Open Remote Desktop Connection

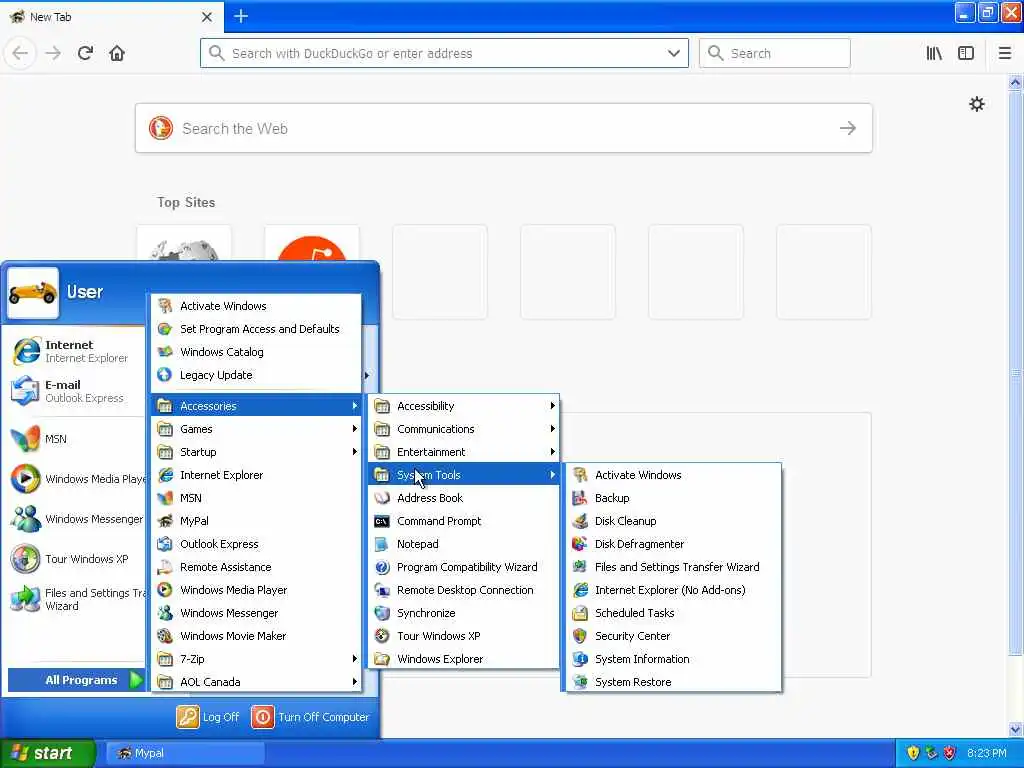[464, 590]
